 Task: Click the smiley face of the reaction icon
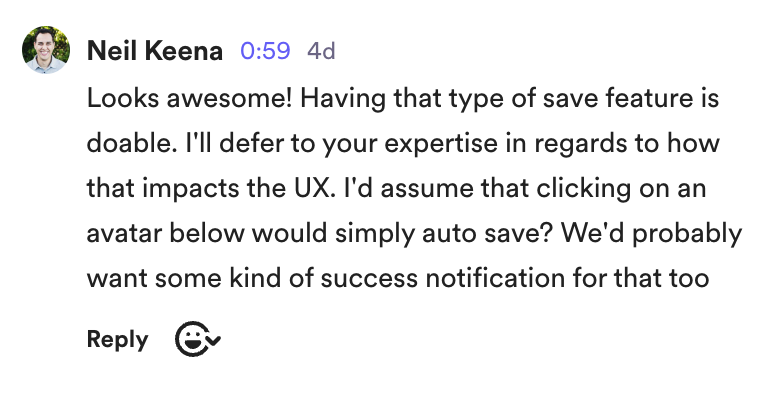pyautogui.click(x=192, y=339)
